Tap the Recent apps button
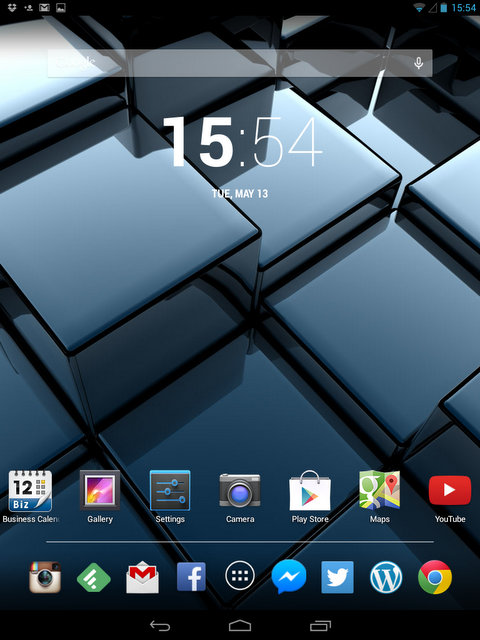This screenshot has height=640, width=480. pyautogui.click(x=320, y=626)
